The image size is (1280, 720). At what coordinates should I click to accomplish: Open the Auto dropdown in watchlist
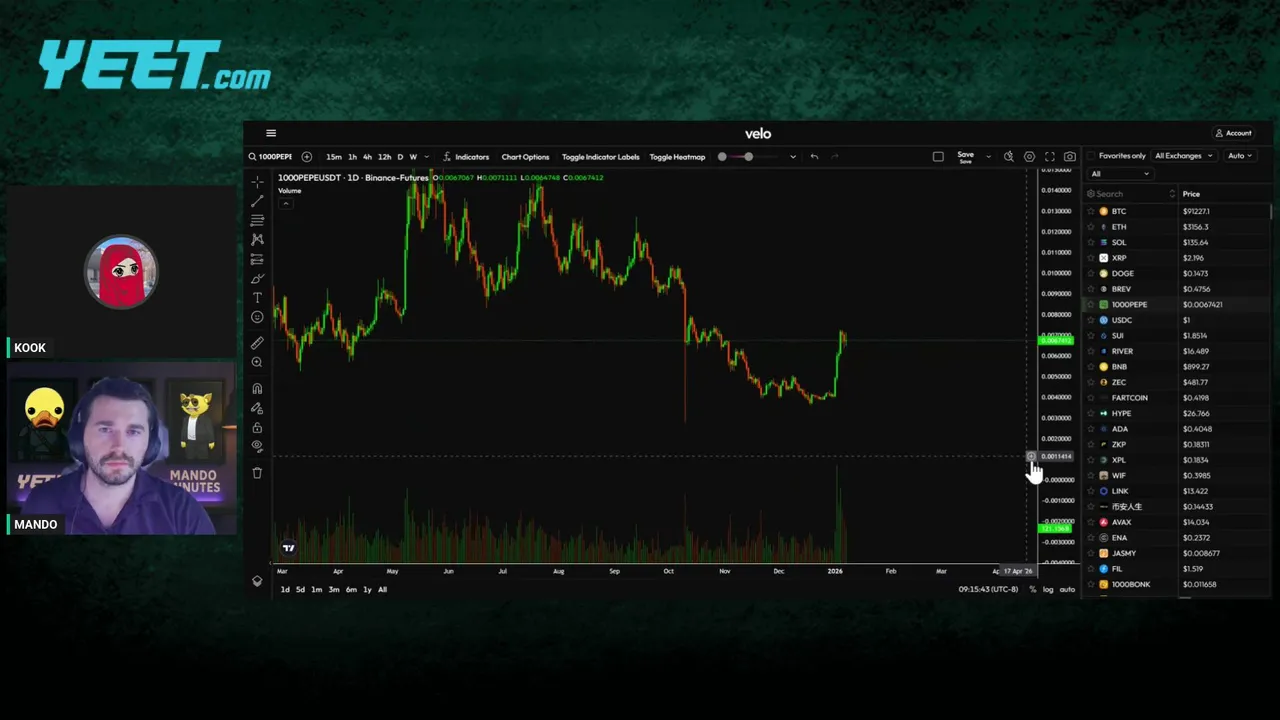(1240, 156)
